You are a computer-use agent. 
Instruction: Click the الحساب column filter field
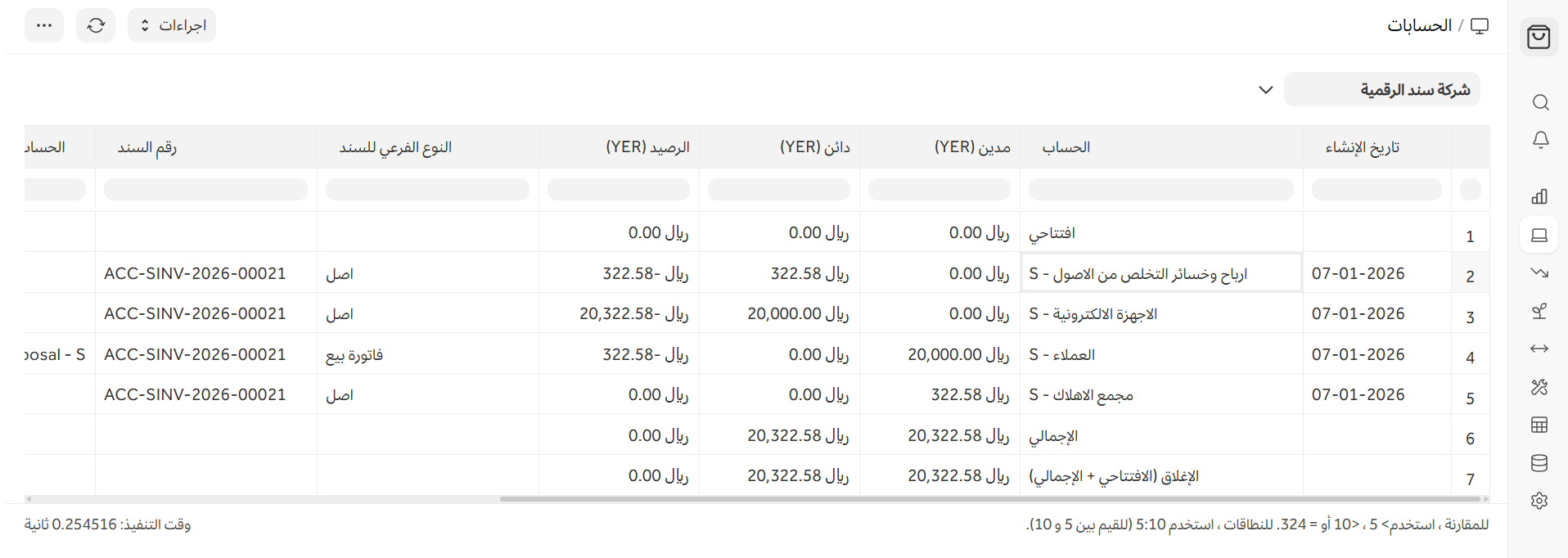[1160, 190]
